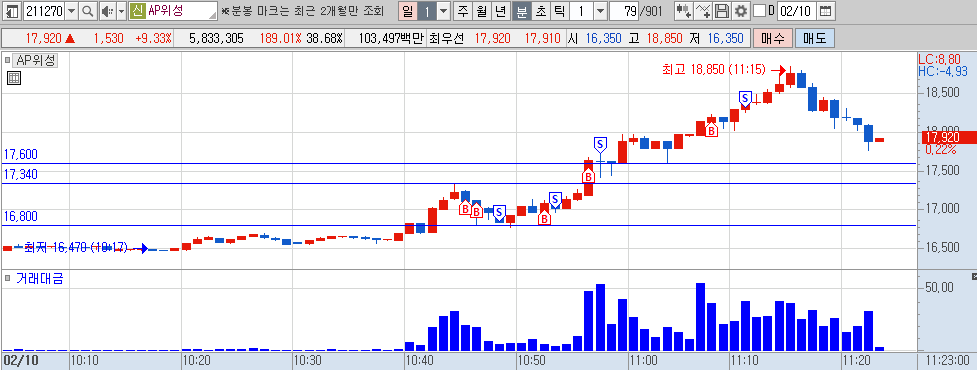Select the 틱 tick chart period
Viewport: 977px width, 370px height.
pos(559,11)
